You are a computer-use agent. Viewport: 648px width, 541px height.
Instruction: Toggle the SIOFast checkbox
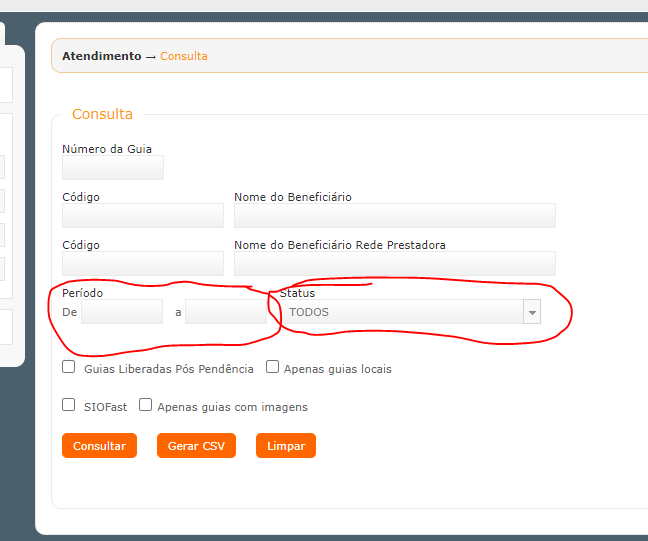69,405
